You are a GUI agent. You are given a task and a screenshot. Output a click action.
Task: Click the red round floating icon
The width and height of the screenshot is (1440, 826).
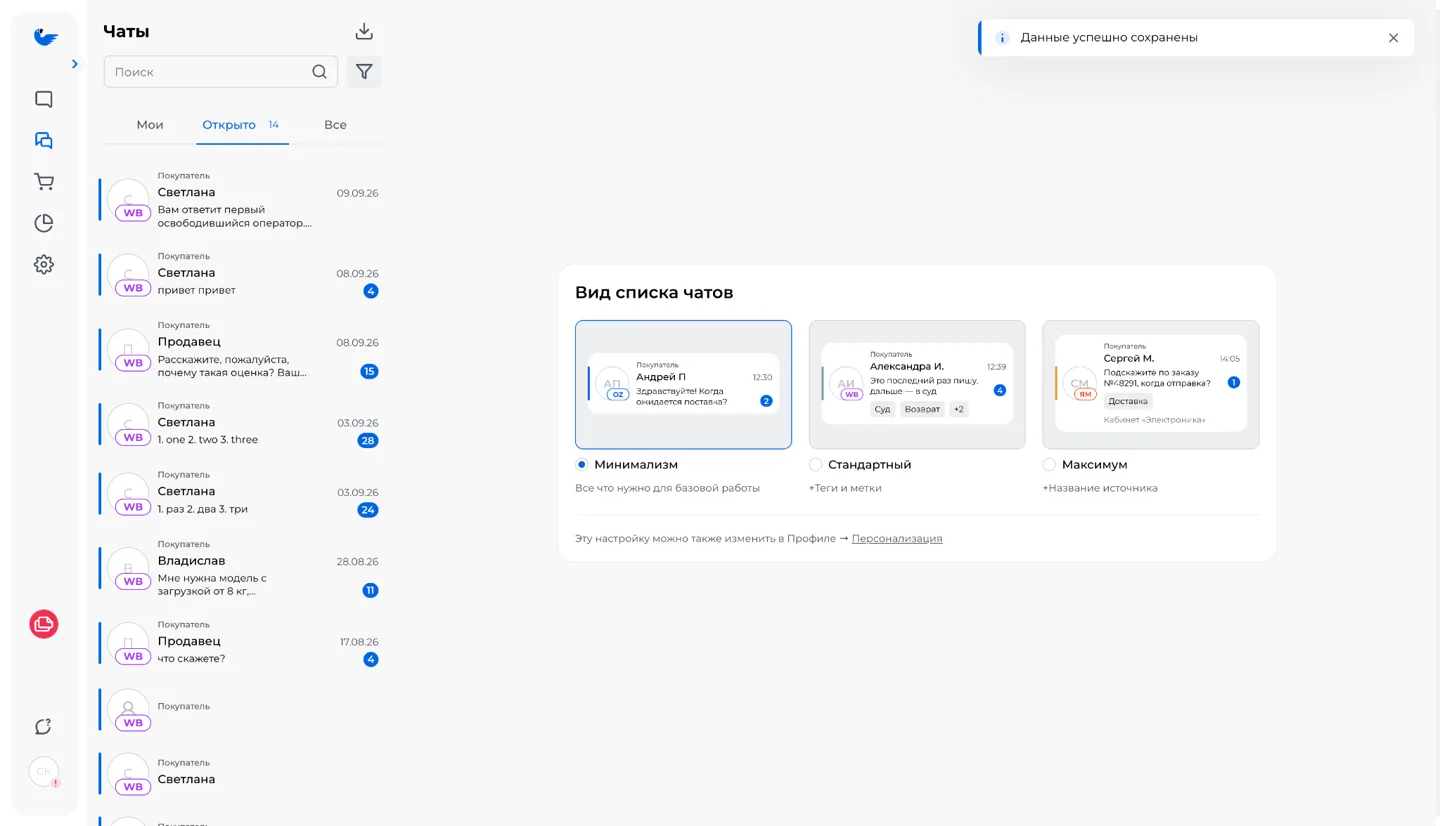click(44, 624)
